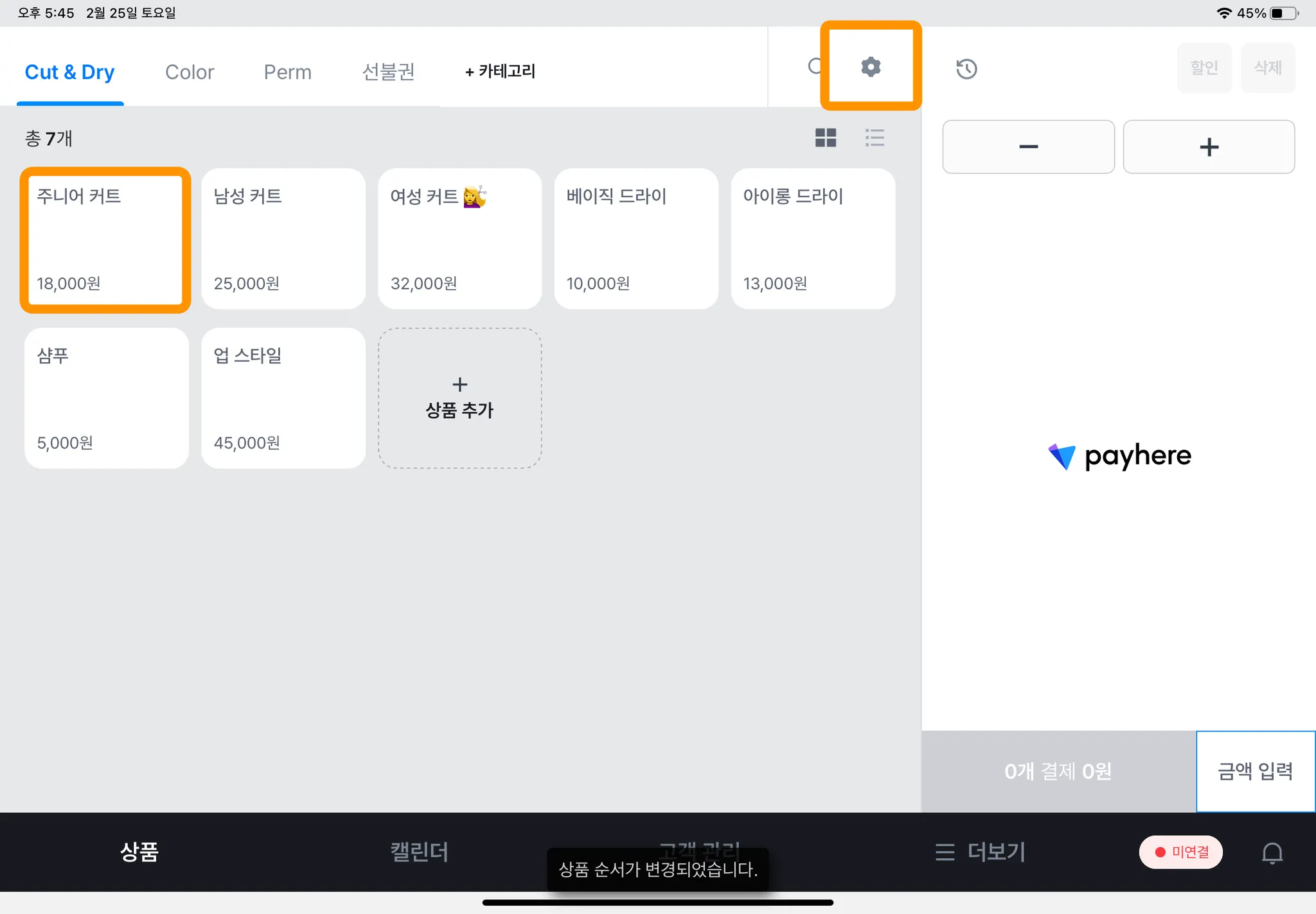
Task: Click the 삭제 delete button
Action: click(1267, 68)
